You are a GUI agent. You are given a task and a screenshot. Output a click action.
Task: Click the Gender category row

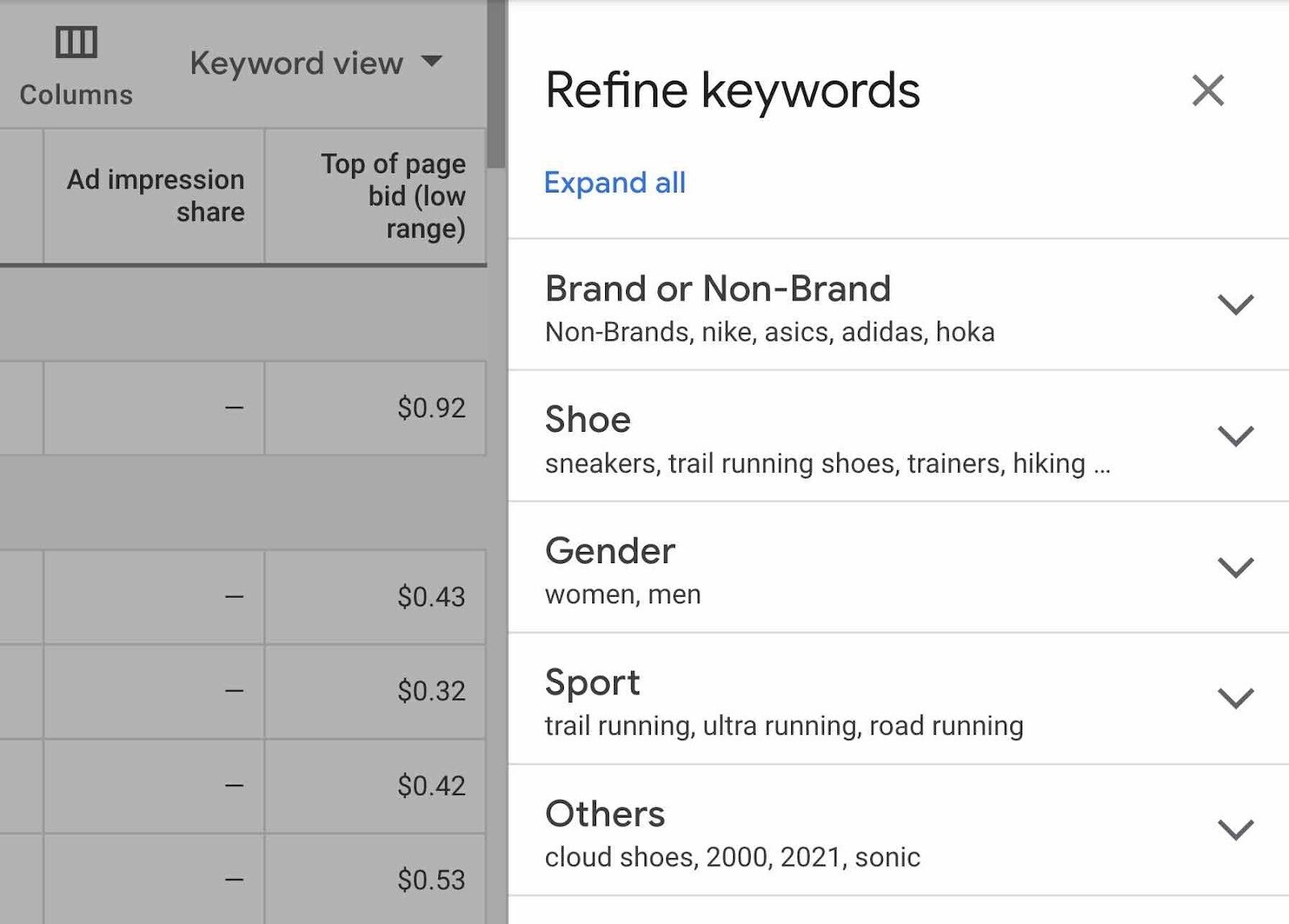pos(610,551)
